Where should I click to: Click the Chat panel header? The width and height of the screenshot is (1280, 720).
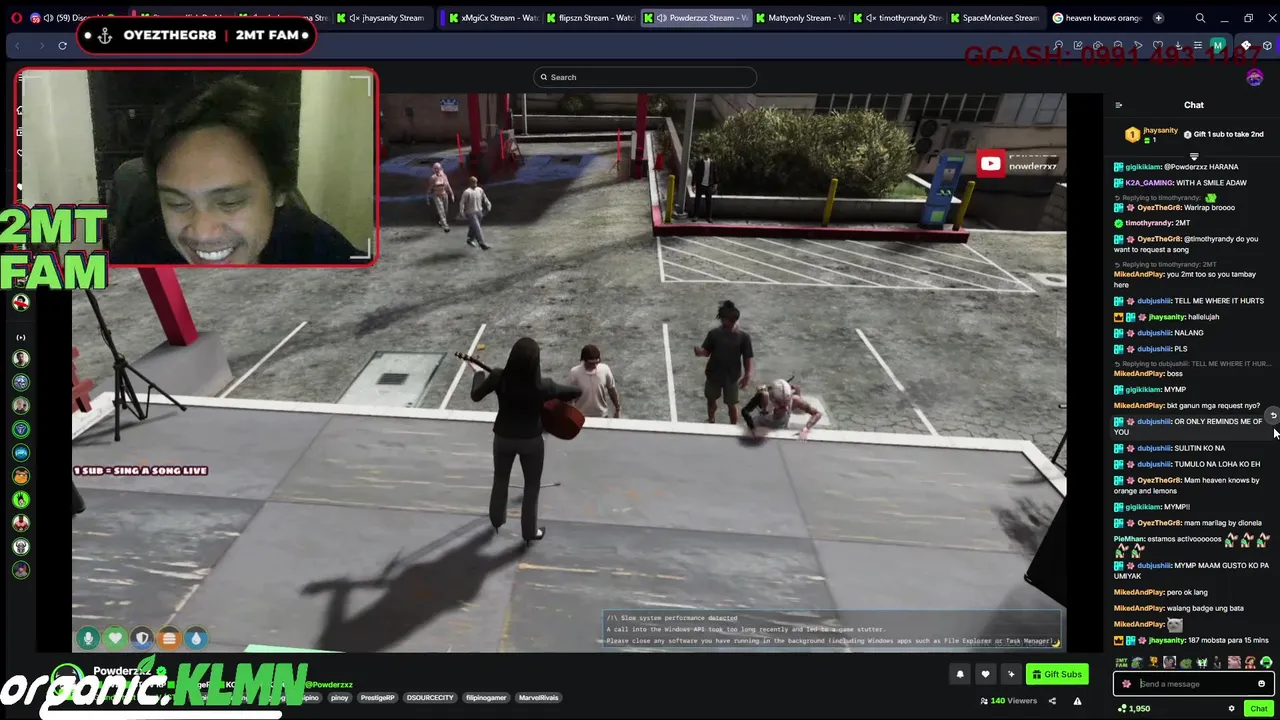tap(1194, 105)
